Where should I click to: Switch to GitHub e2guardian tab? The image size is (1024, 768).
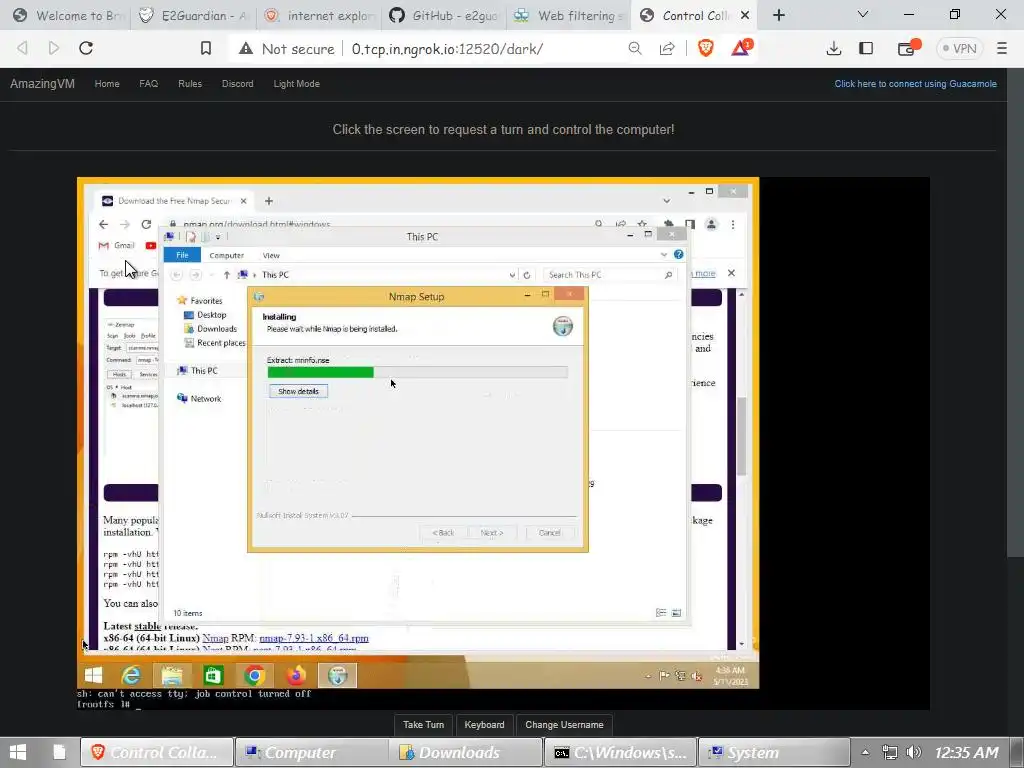444,15
